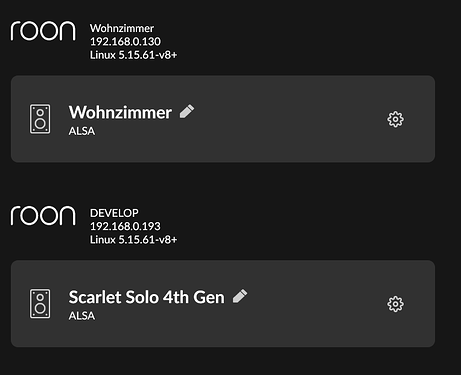Rename Scarlet Solo 4th Gen via pencil icon

[x=240, y=296]
